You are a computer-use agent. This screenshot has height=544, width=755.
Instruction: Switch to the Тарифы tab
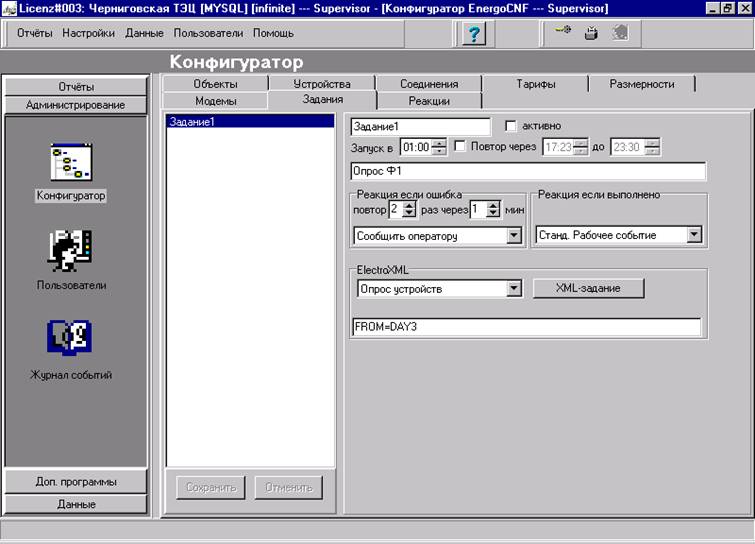536,84
